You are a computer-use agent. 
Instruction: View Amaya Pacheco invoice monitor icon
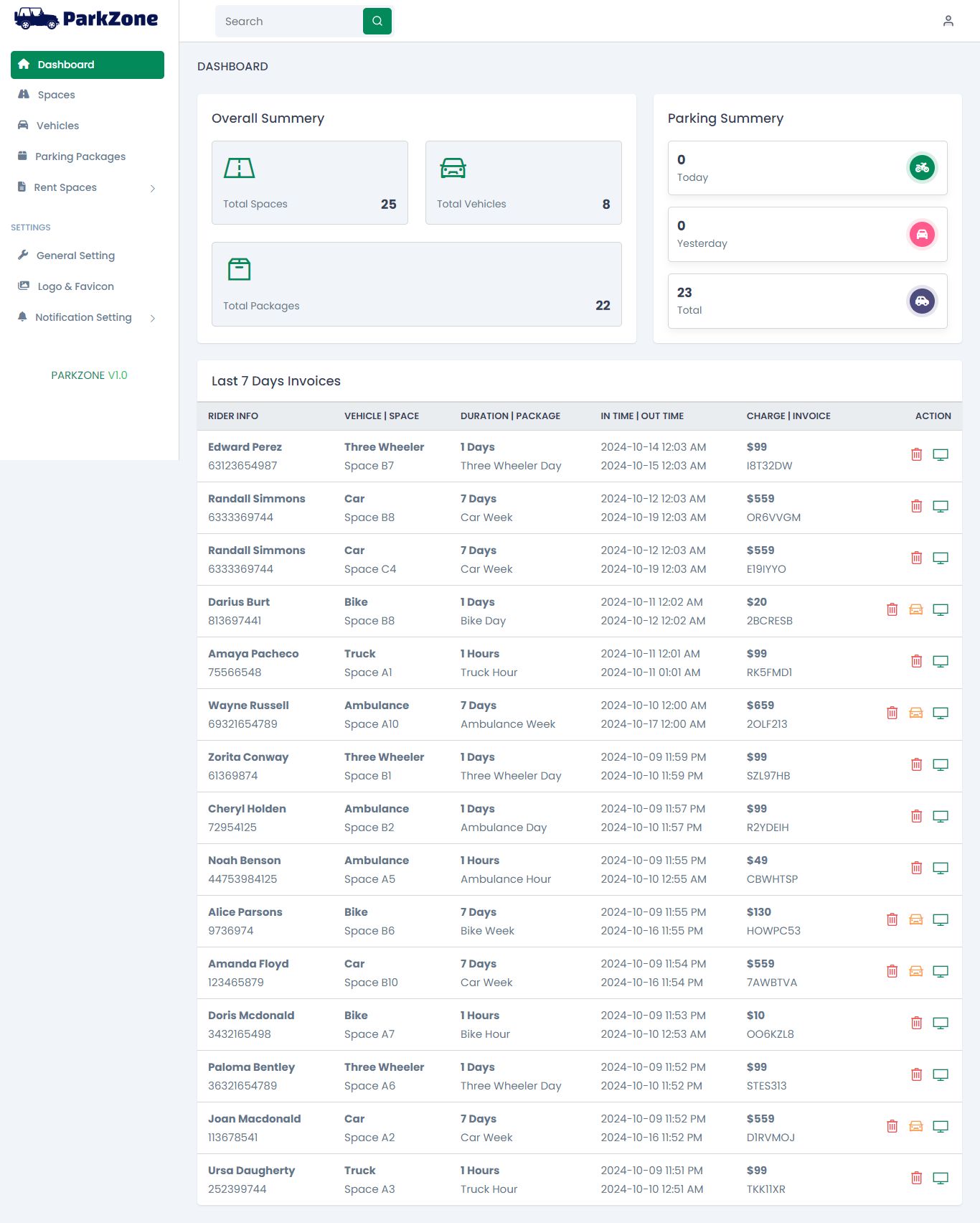(x=941, y=661)
